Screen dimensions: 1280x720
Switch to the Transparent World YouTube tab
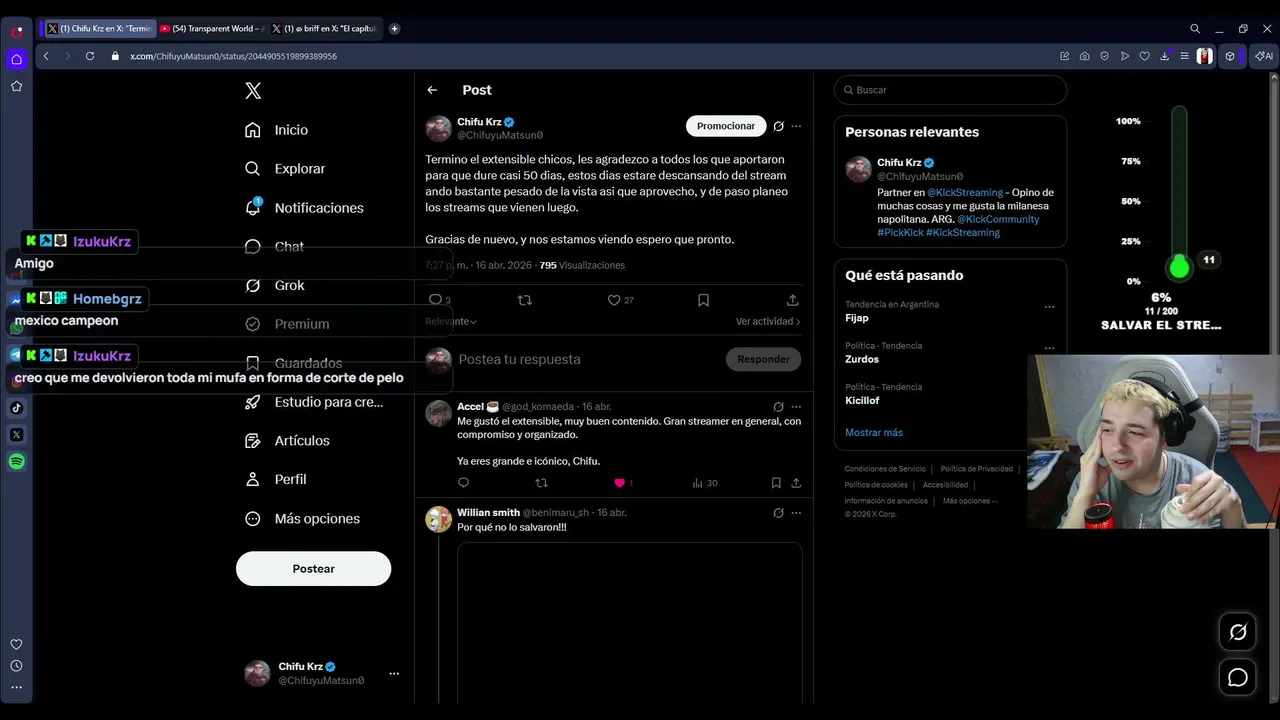click(x=212, y=29)
